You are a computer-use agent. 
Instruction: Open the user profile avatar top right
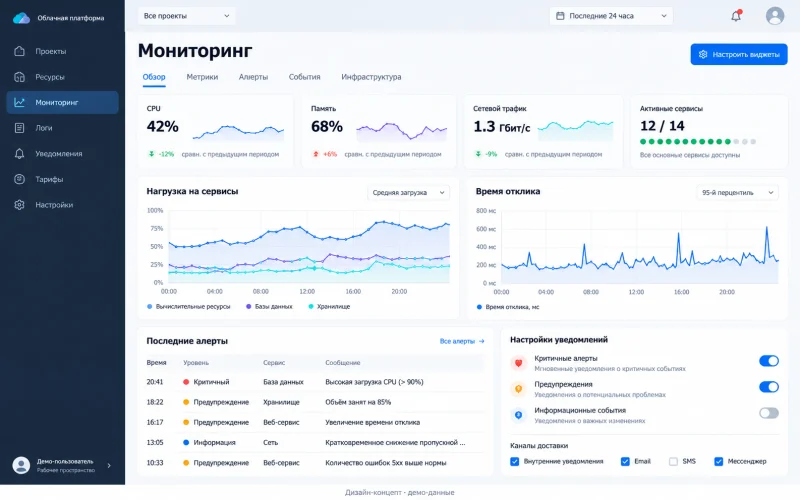pos(774,16)
